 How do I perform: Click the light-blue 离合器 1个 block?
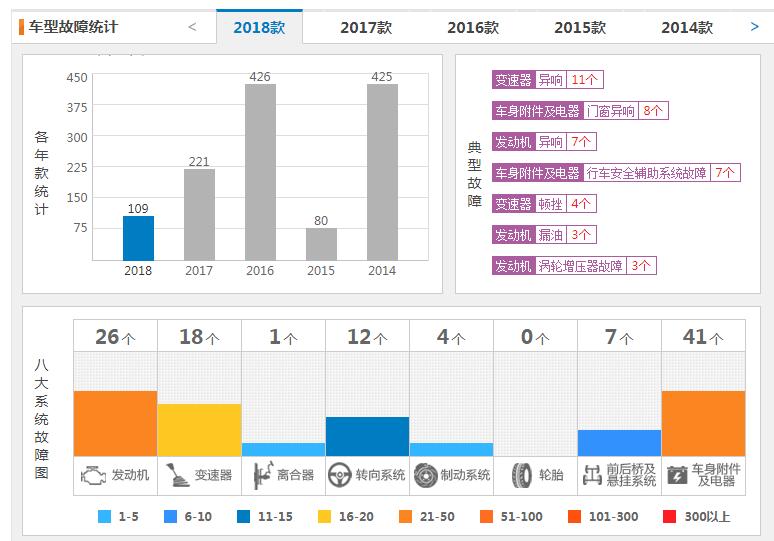point(283,450)
